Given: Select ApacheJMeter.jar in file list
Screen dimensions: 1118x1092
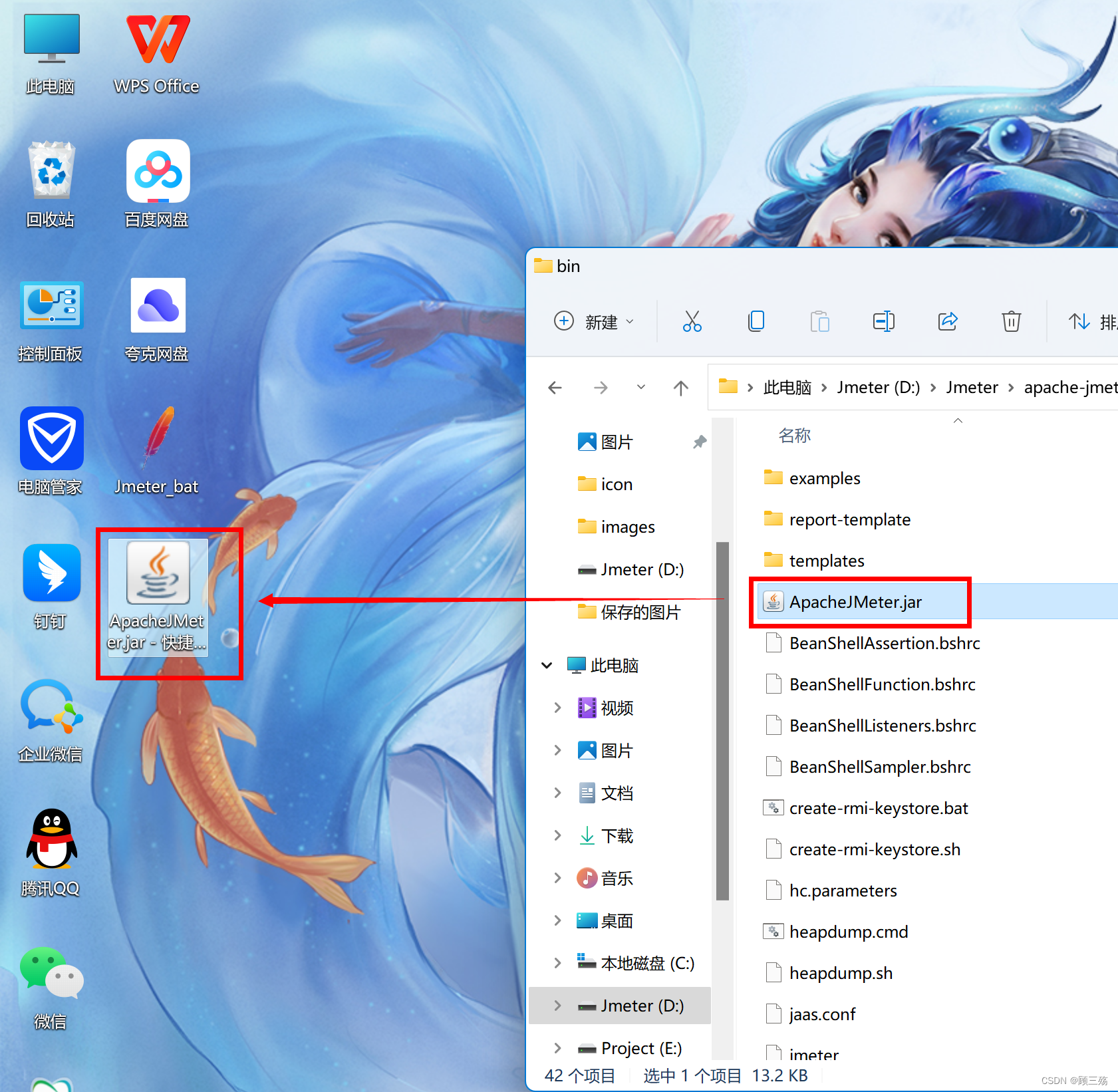Looking at the screenshot, I should tap(937, 602).
